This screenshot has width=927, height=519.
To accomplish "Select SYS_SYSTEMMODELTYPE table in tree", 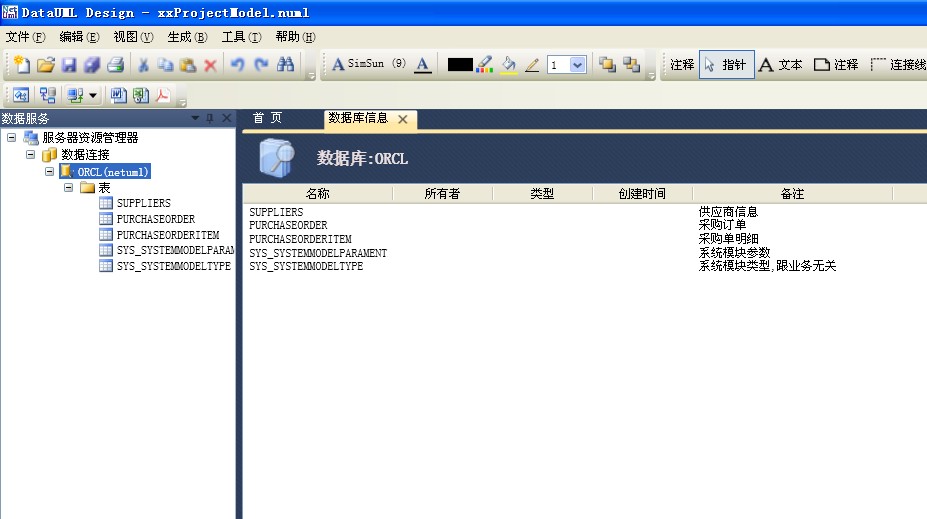I will (x=174, y=267).
